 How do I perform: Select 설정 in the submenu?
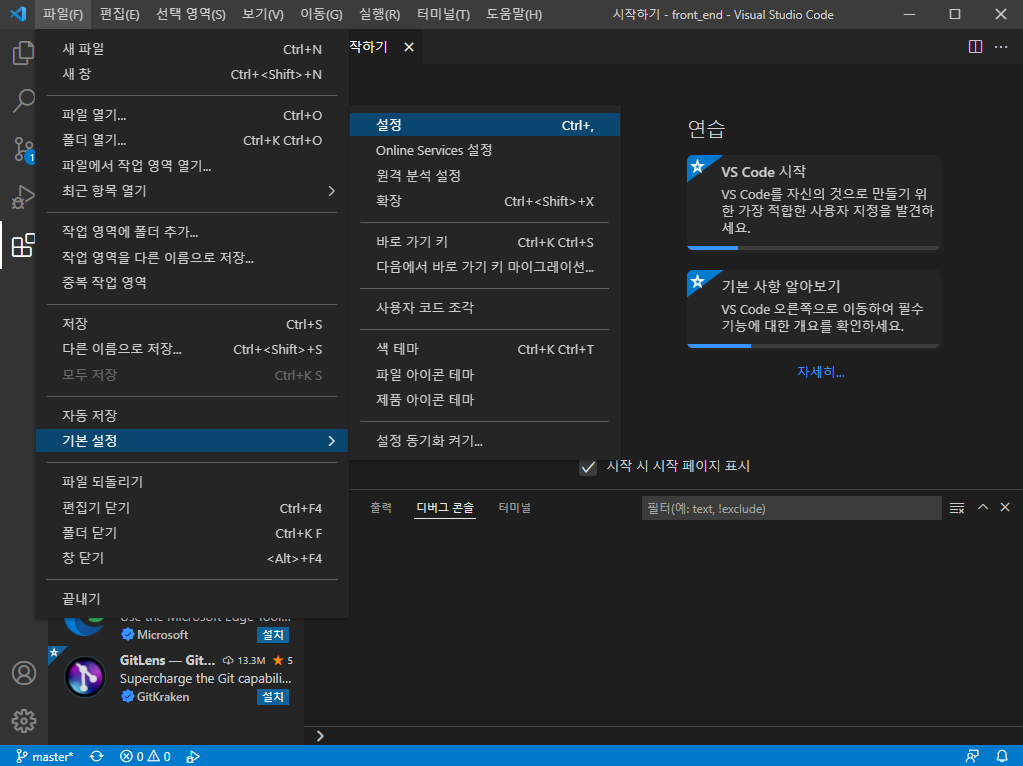click(485, 125)
